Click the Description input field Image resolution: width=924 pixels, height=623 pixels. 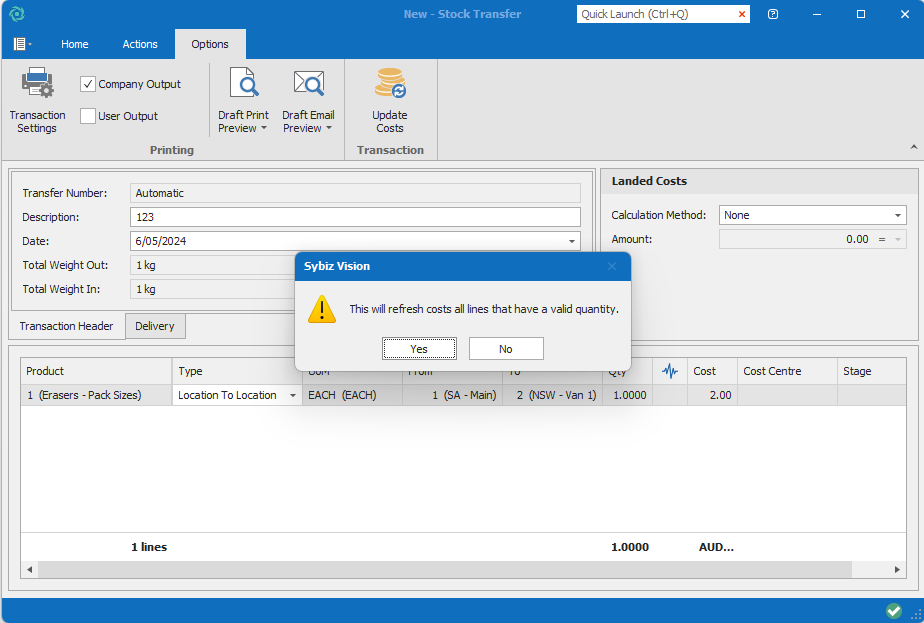click(355, 217)
